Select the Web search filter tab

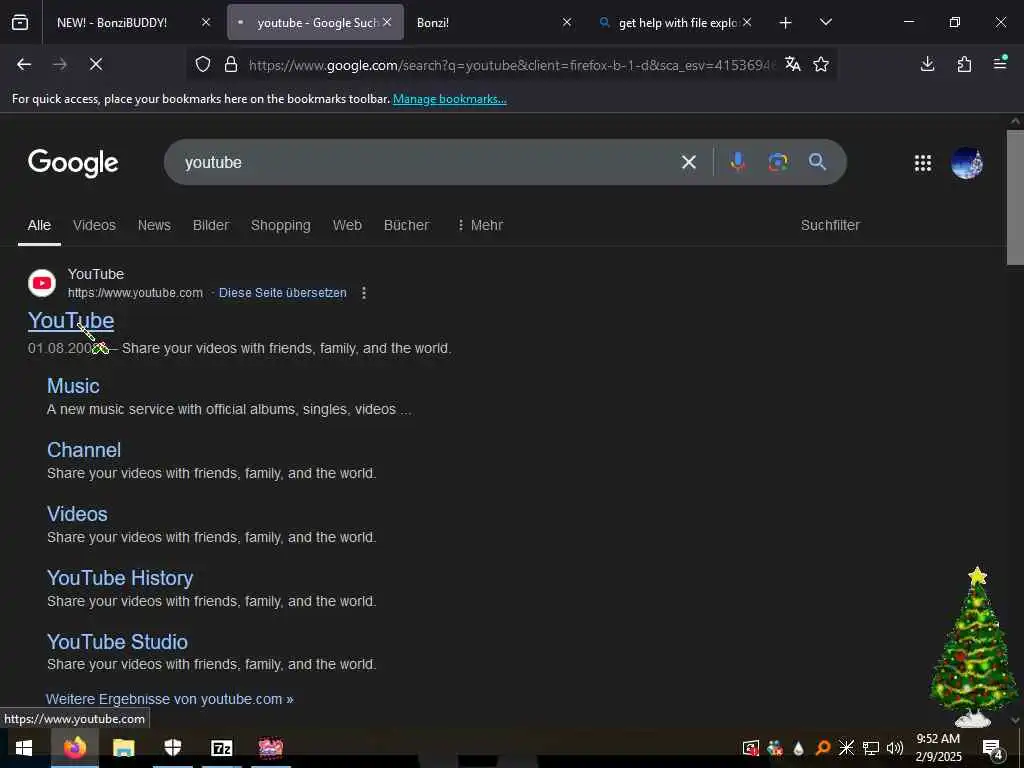coord(347,225)
